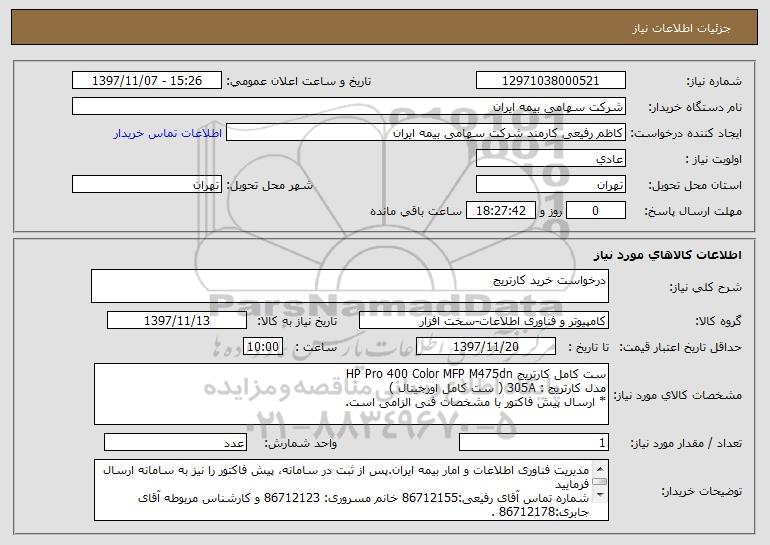Image resolution: width=770 pixels, height=545 pixels.
Task: Click the label حداقل تاریخ اعتبار قیمت
Action: point(680,347)
